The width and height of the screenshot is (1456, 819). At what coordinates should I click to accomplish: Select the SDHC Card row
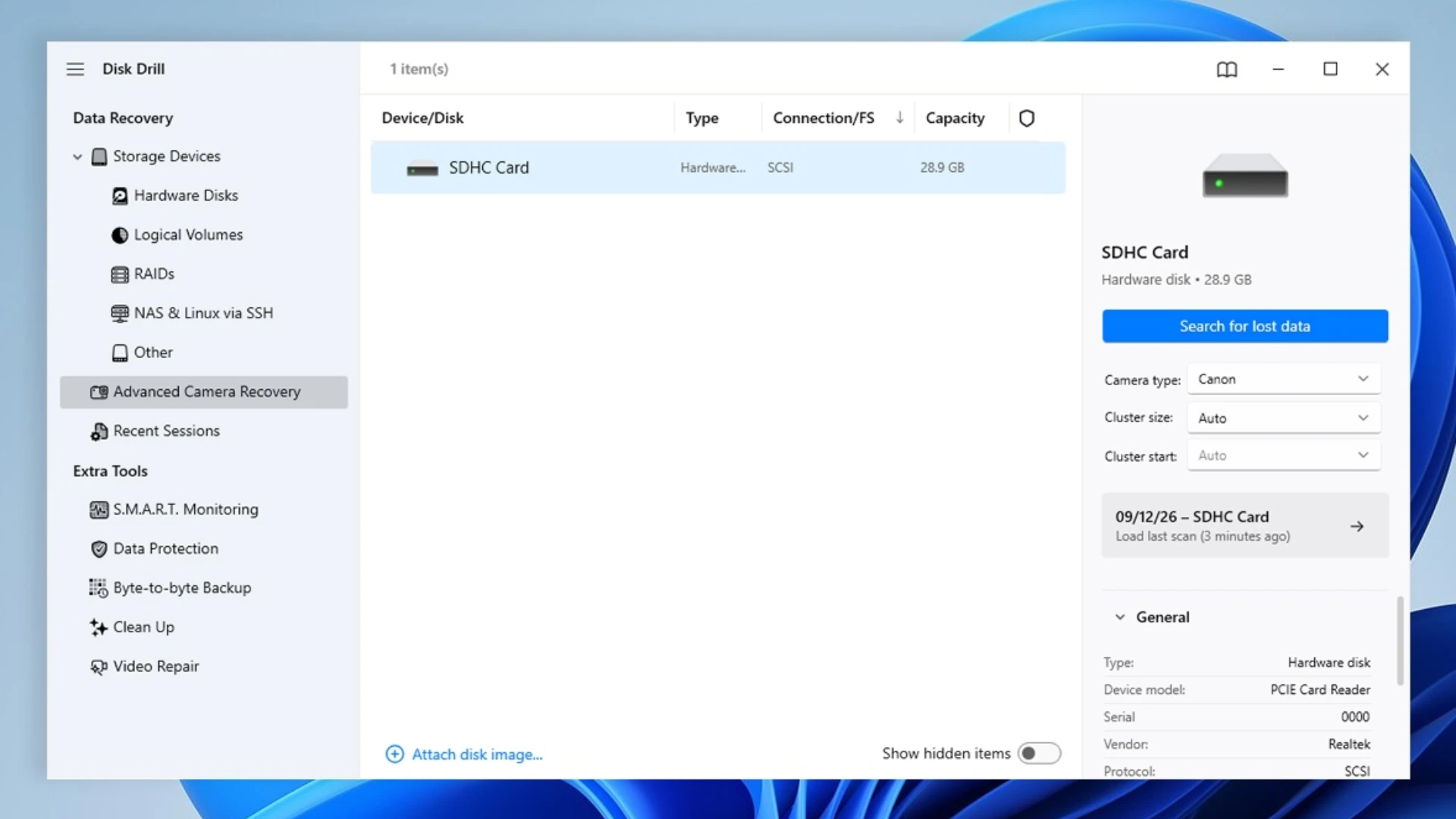click(x=717, y=168)
